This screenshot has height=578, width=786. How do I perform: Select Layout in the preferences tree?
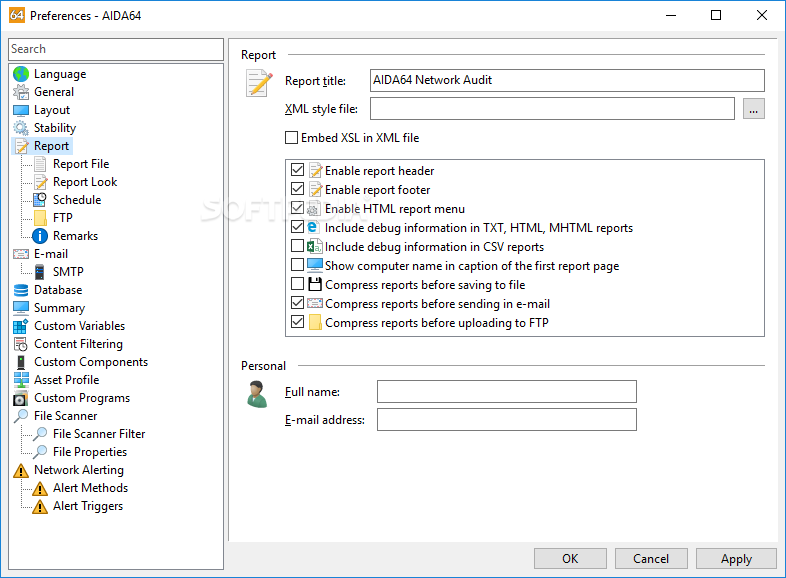click(52, 110)
